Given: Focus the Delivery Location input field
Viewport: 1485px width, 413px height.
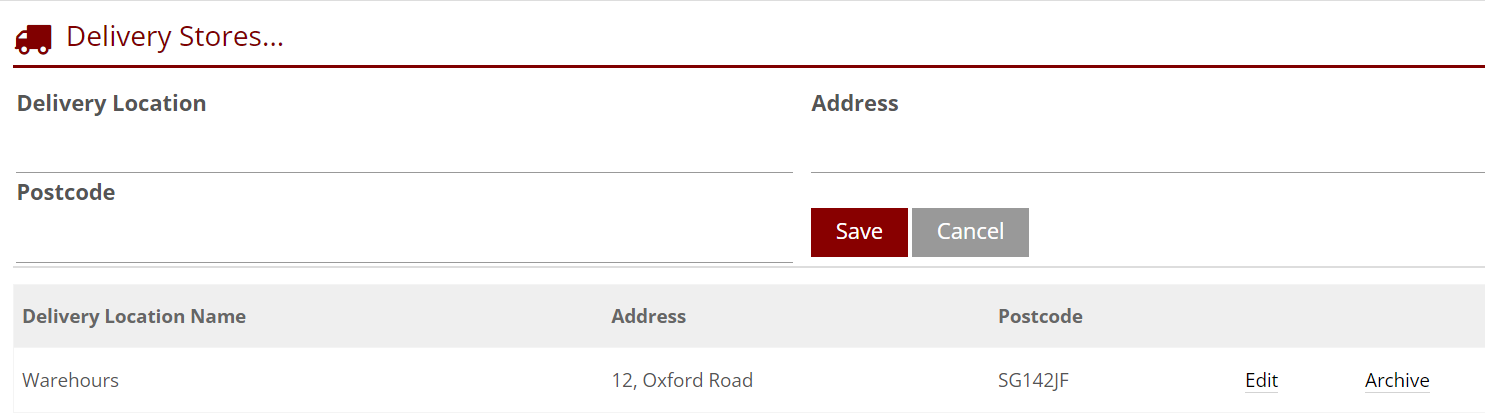Looking at the screenshot, I should coord(404,150).
